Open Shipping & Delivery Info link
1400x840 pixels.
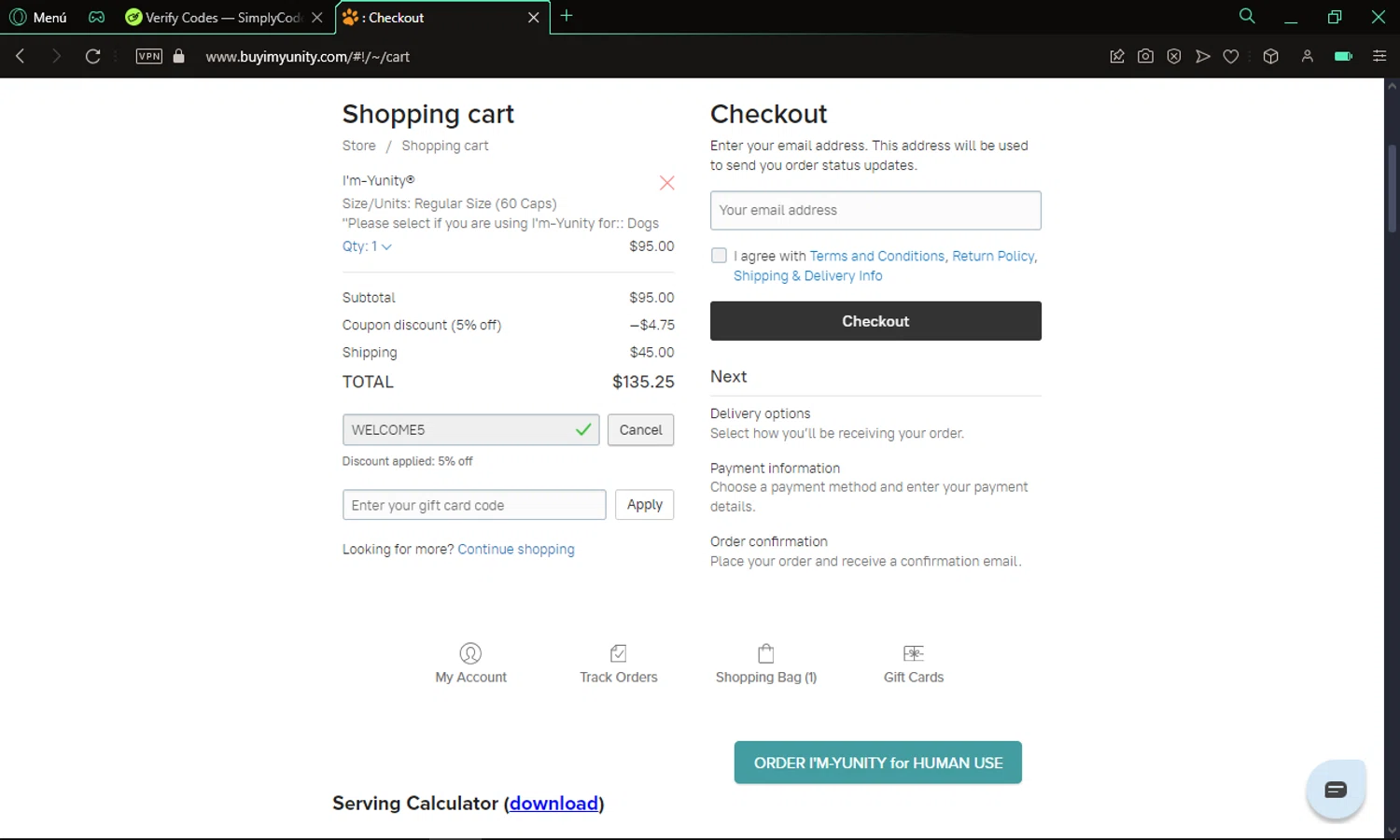tap(807, 275)
